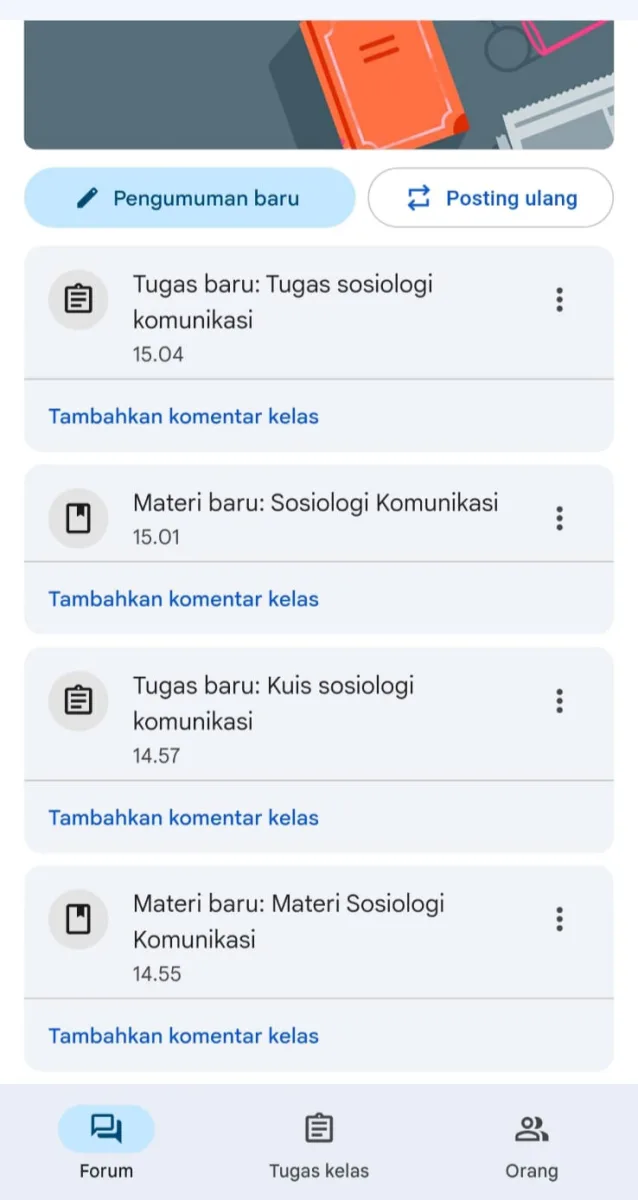Open three-dot menu for Materi baru: Sosiologi Komunikasi

(x=559, y=518)
